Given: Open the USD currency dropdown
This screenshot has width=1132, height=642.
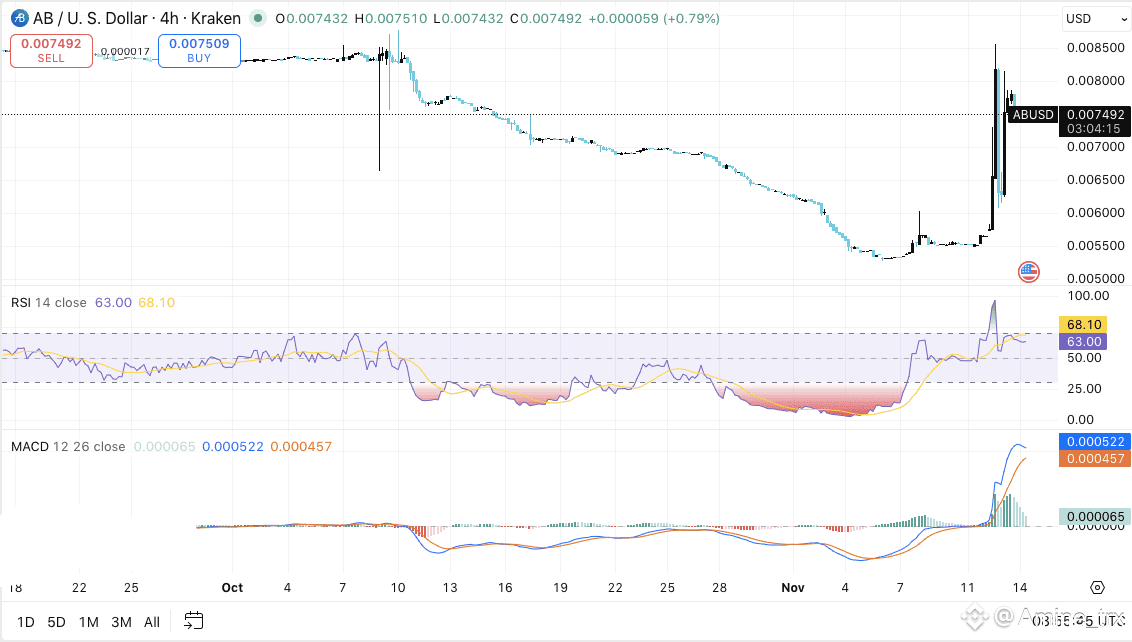Looking at the screenshot, I should (x=1095, y=19).
